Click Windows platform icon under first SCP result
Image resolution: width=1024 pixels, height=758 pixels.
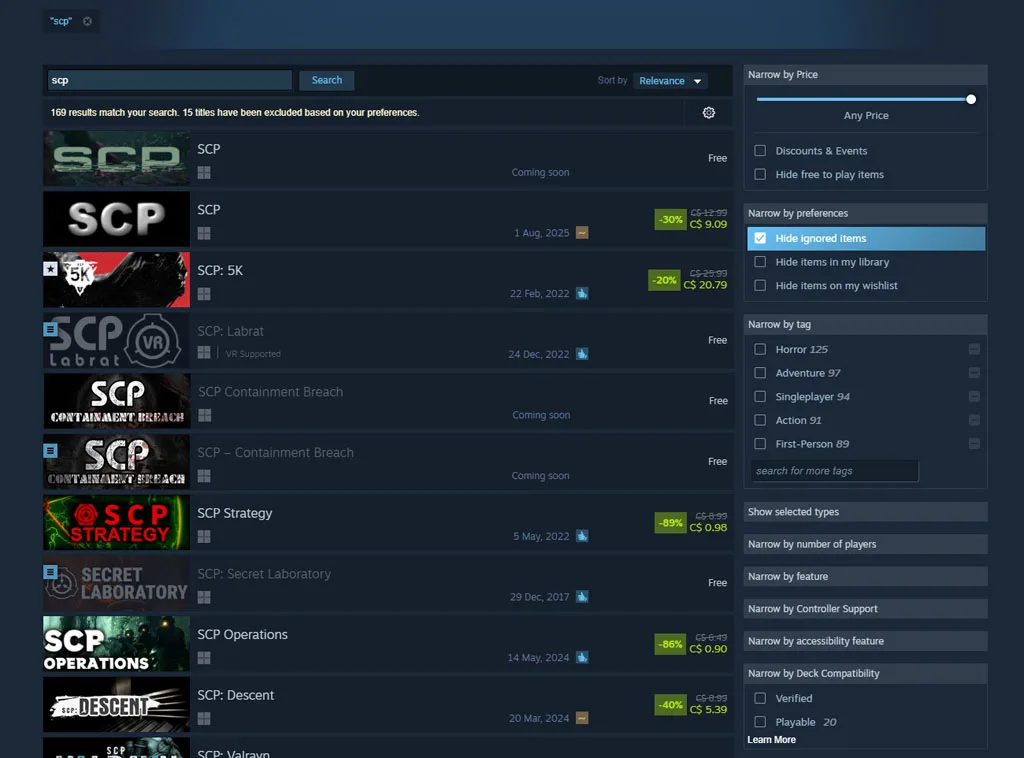pyautogui.click(x=204, y=172)
